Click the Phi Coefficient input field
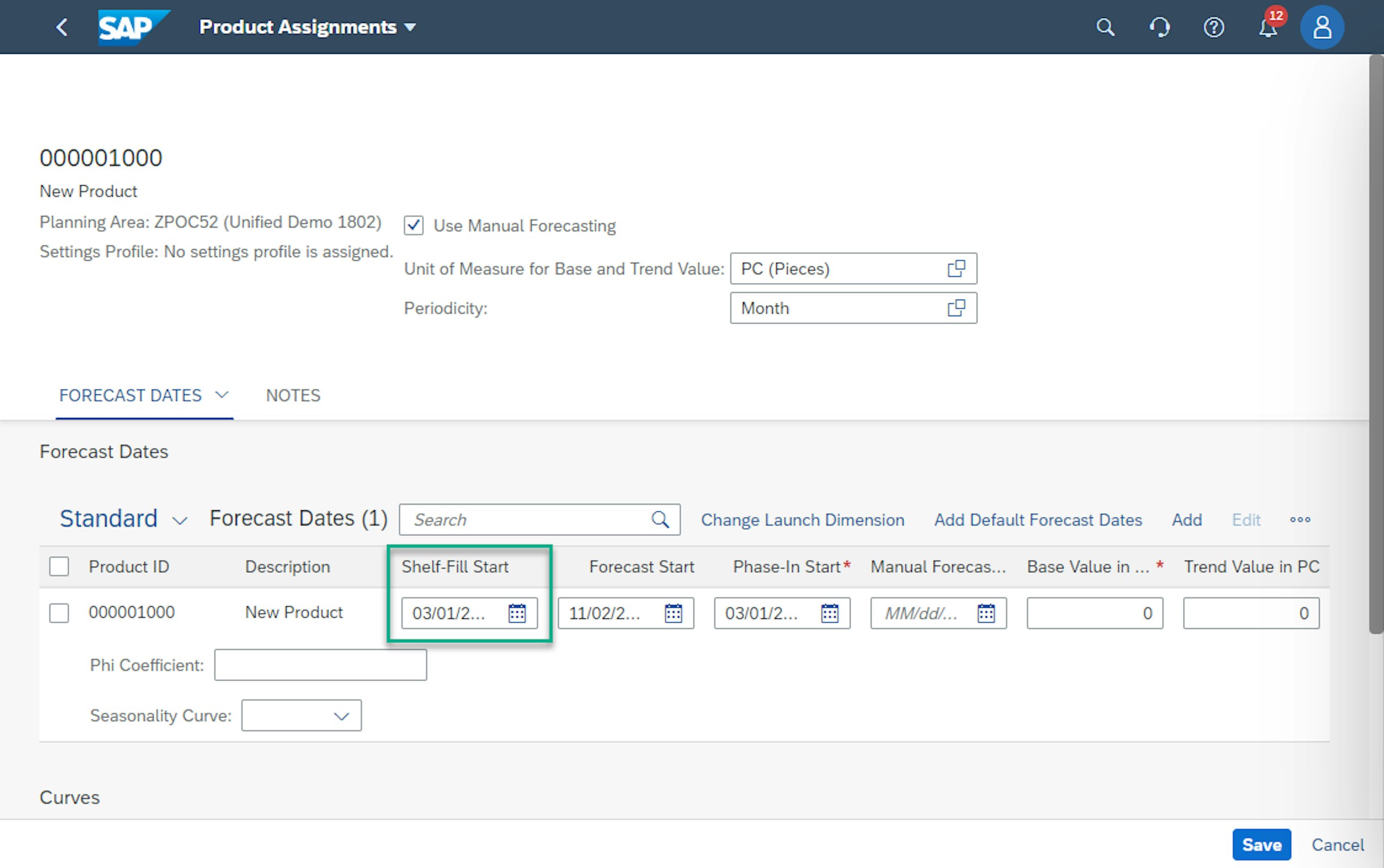The image size is (1384, 868). tap(320, 665)
